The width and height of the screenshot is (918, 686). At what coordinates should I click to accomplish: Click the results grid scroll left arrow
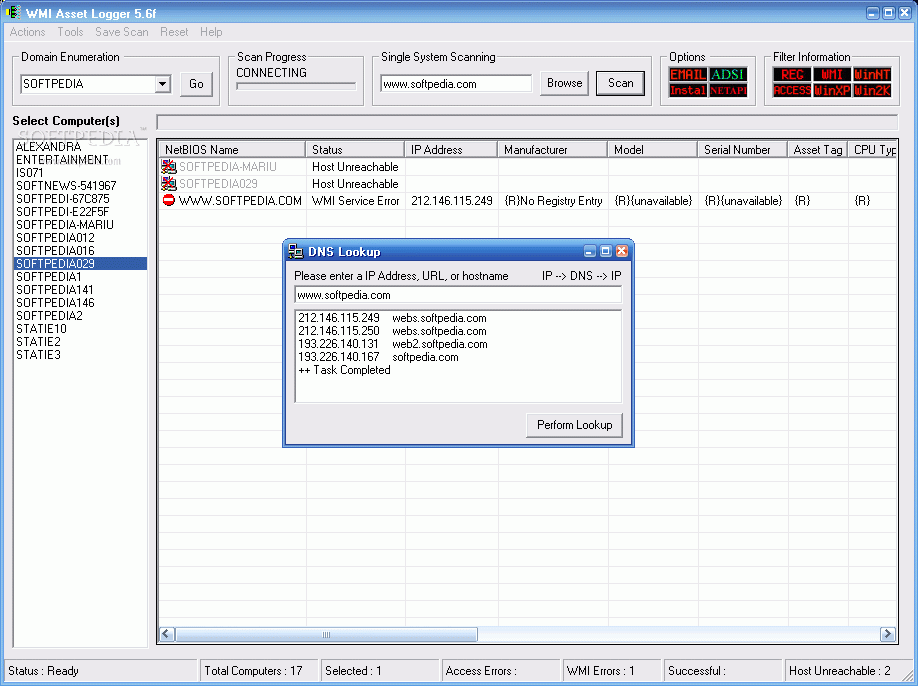[x=167, y=634]
